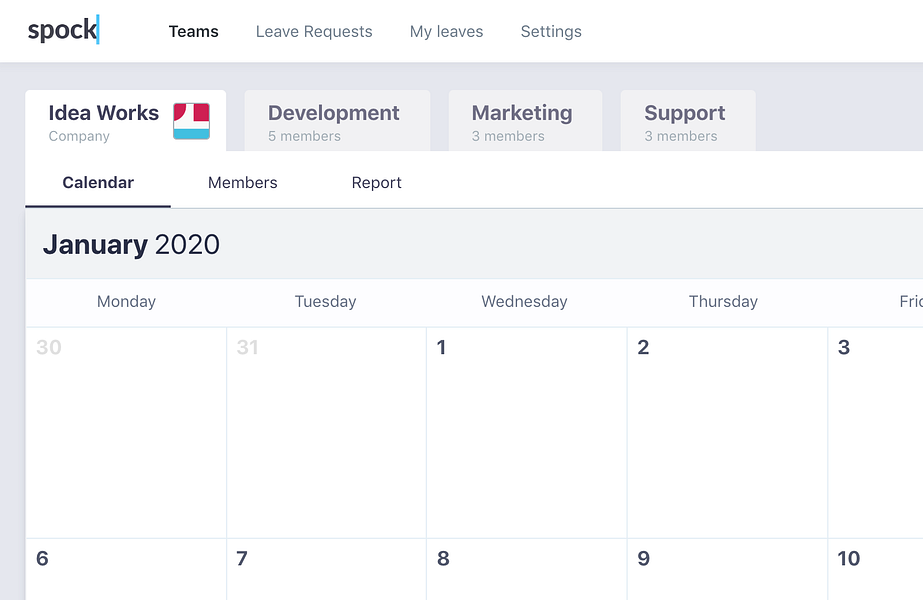The width and height of the screenshot is (923, 600).
Task: Select January 7 in the calendar
Action: point(326,569)
